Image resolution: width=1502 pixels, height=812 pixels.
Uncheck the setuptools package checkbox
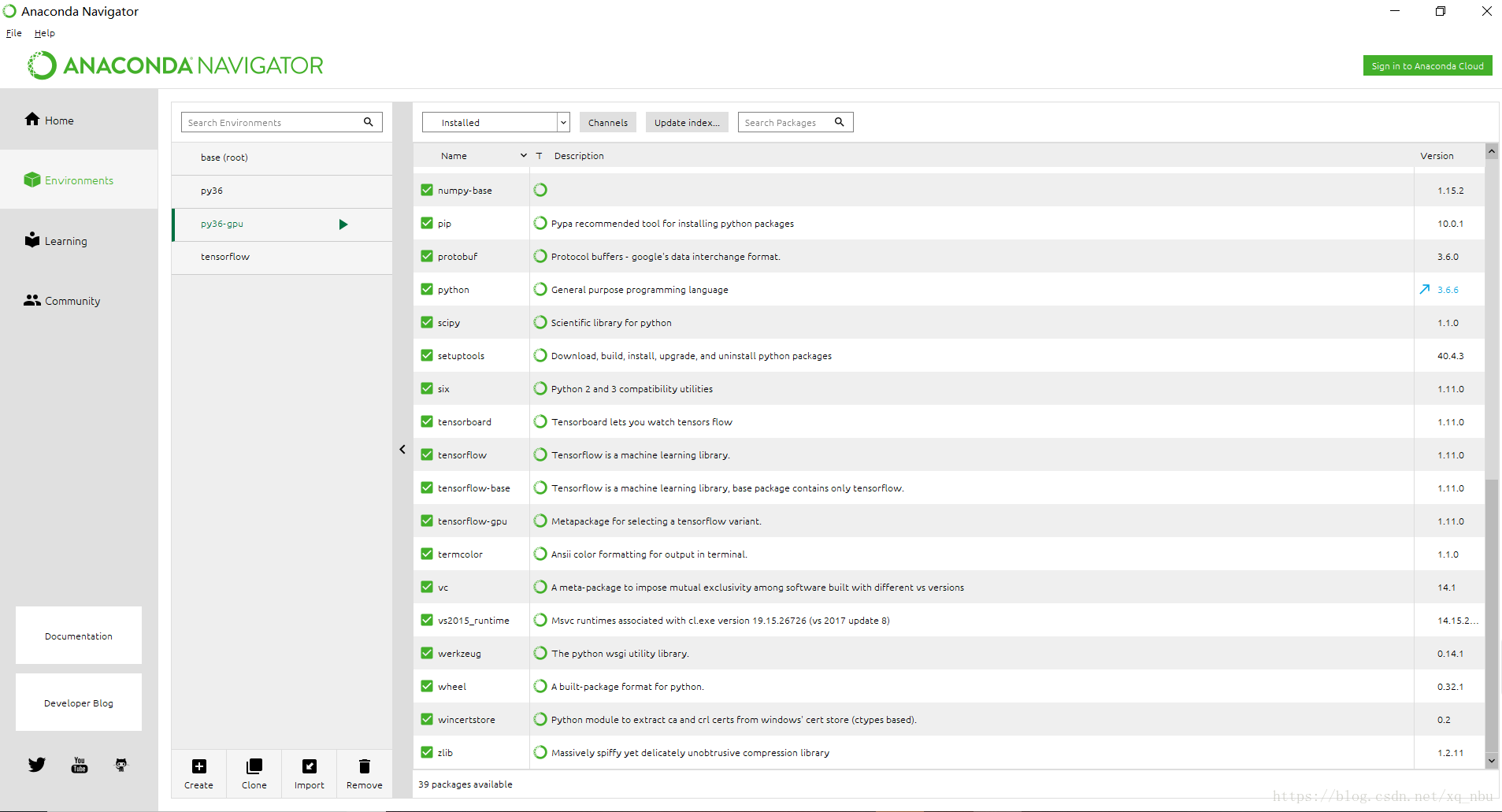427,355
